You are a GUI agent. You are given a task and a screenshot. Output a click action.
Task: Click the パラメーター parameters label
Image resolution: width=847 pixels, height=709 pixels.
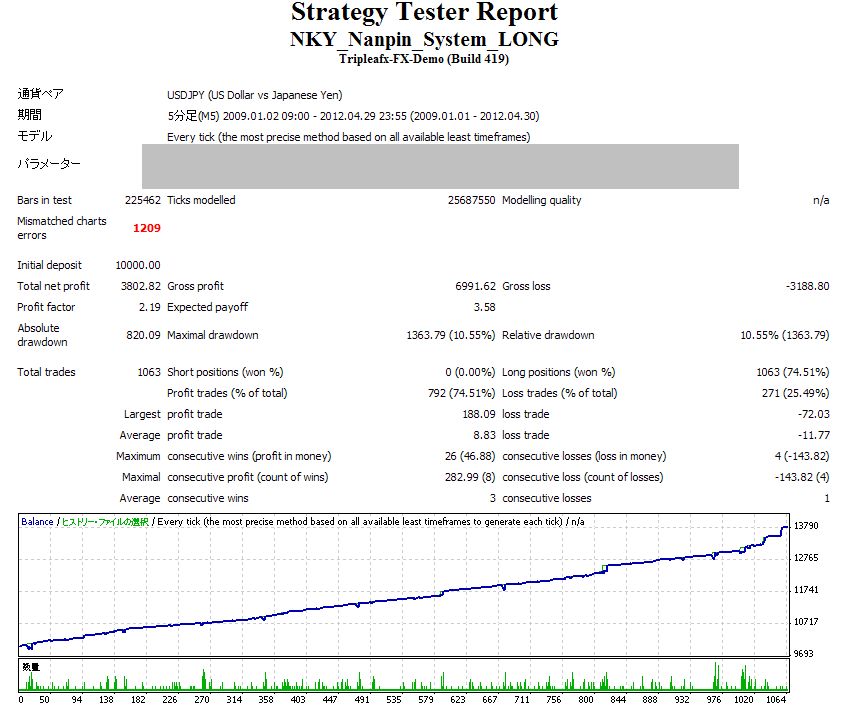tap(49, 164)
